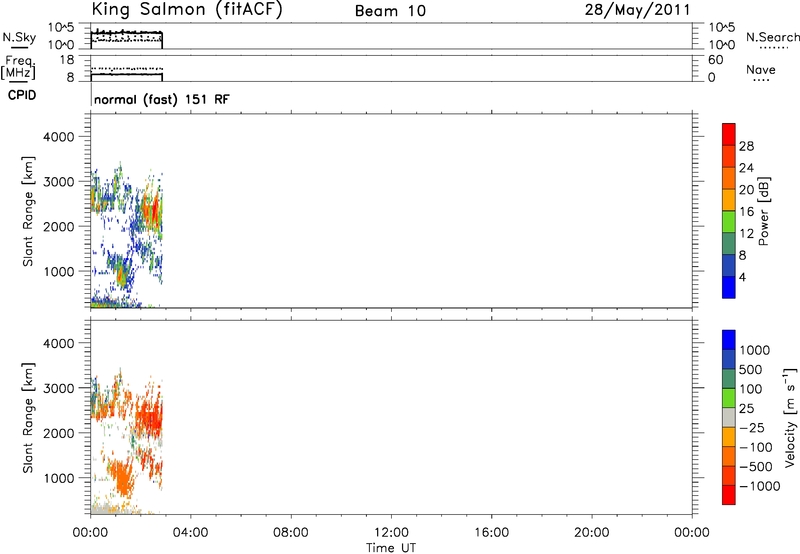Click the dotted frequency trace in Freq panel
The height and width of the screenshot is (554, 800).
click(x=127, y=68)
